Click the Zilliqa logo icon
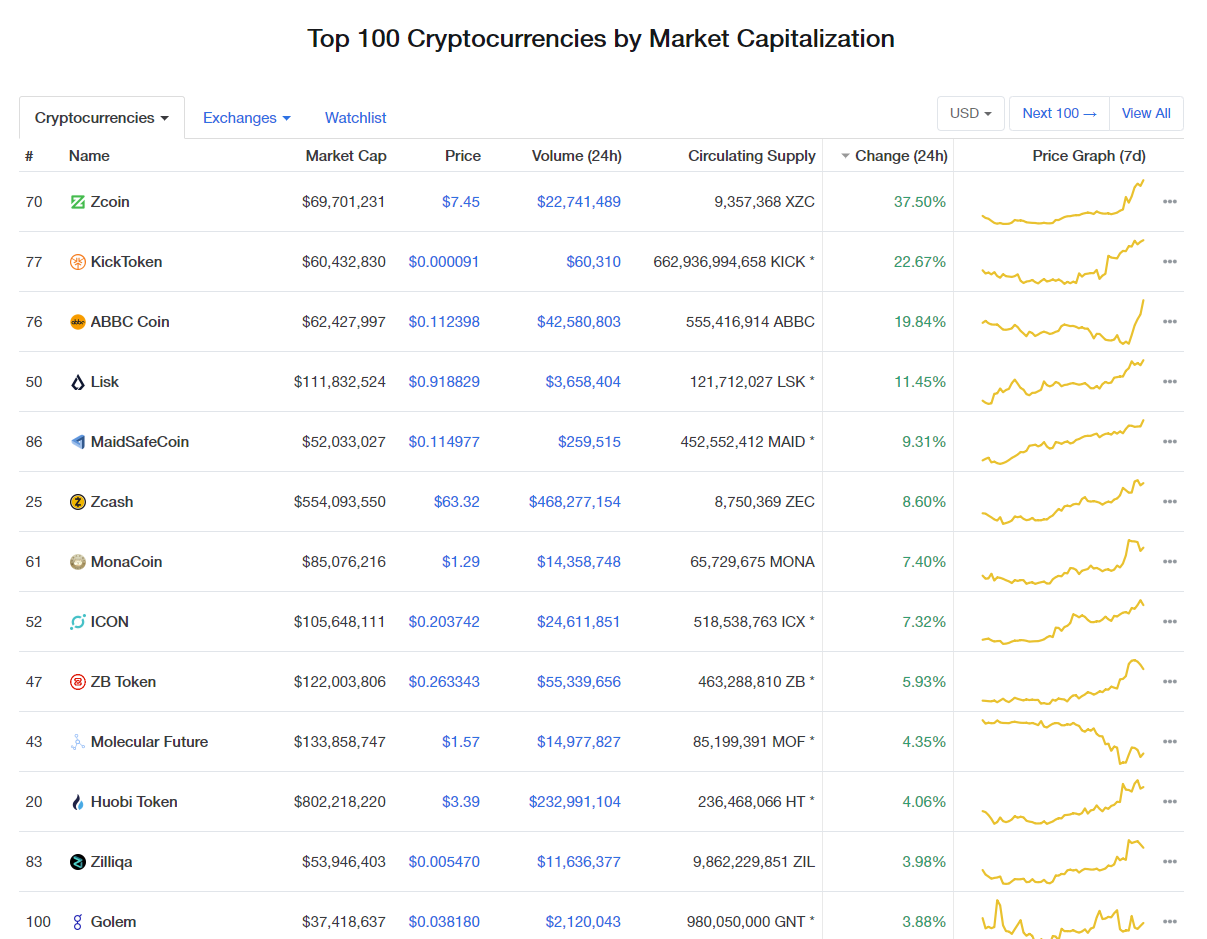This screenshot has width=1207, height=939. pyautogui.click(x=78, y=862)
